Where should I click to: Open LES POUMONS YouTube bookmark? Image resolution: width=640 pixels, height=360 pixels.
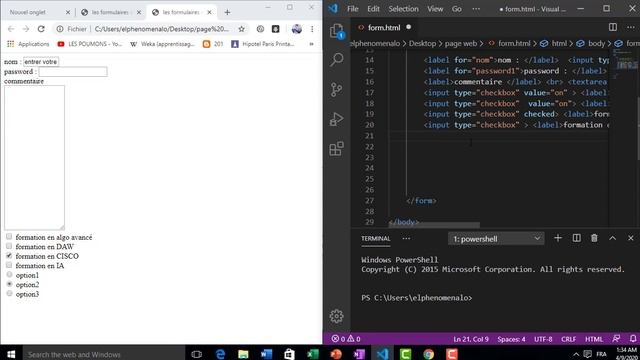click(90, 44)
